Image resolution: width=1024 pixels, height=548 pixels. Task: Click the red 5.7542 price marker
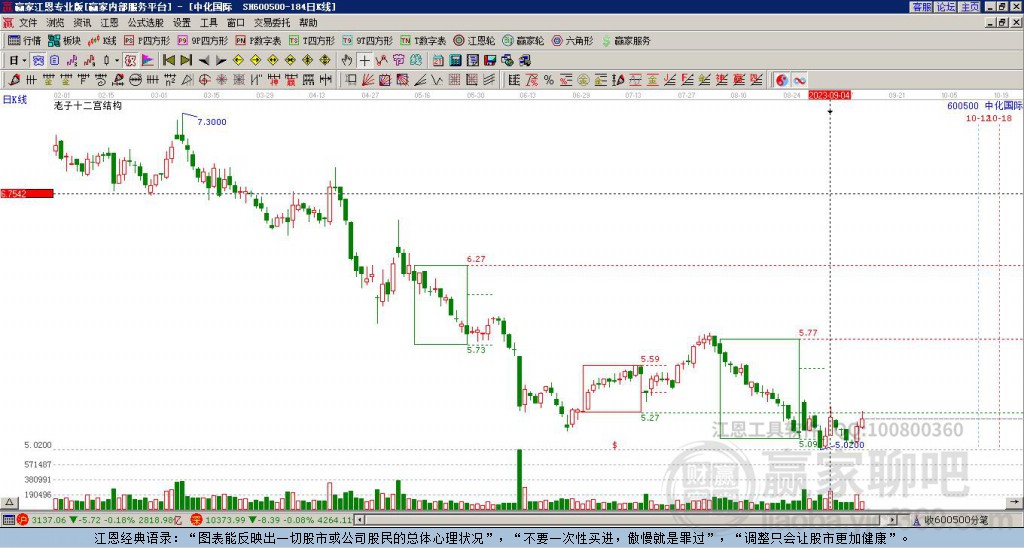point(27,193)
